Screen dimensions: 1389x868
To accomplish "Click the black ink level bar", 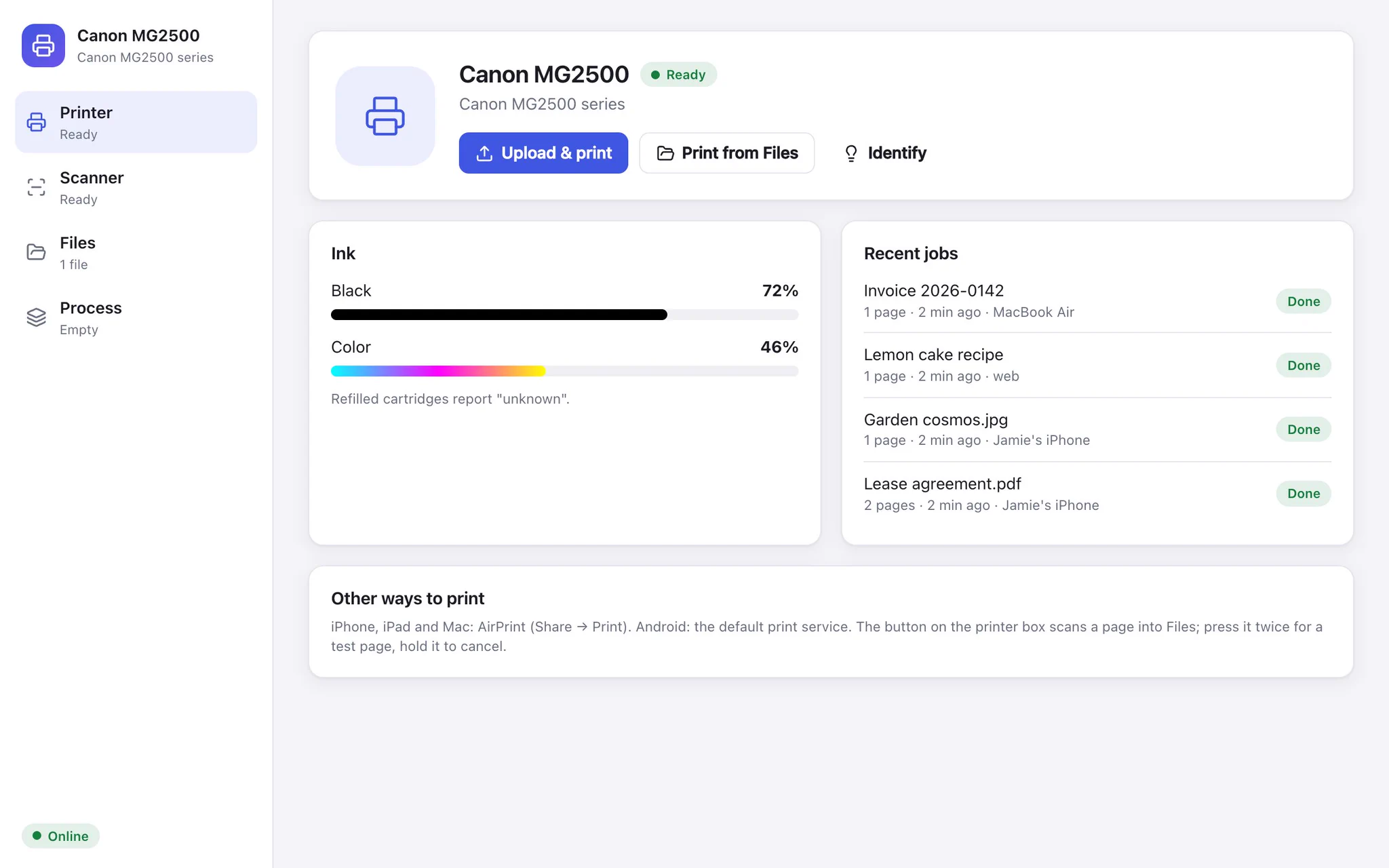I will pos(564,315).
